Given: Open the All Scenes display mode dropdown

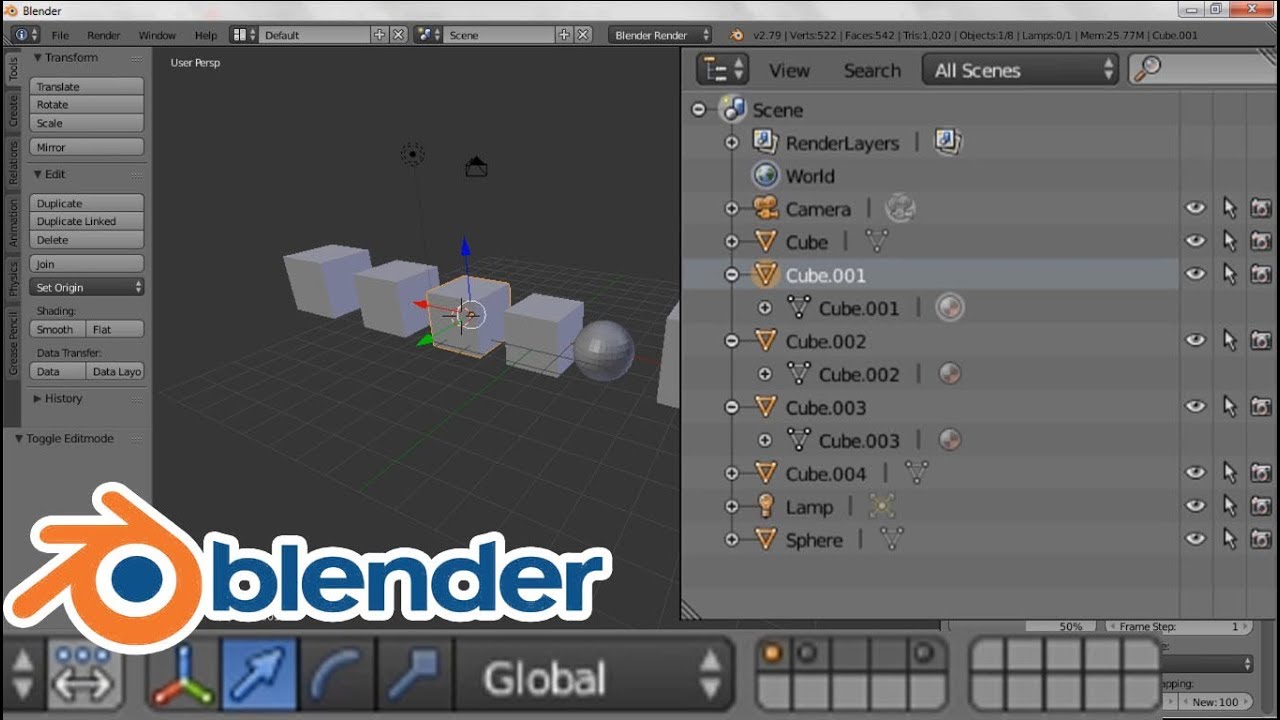Looking at the screenshot, I should click(1020, 70).
